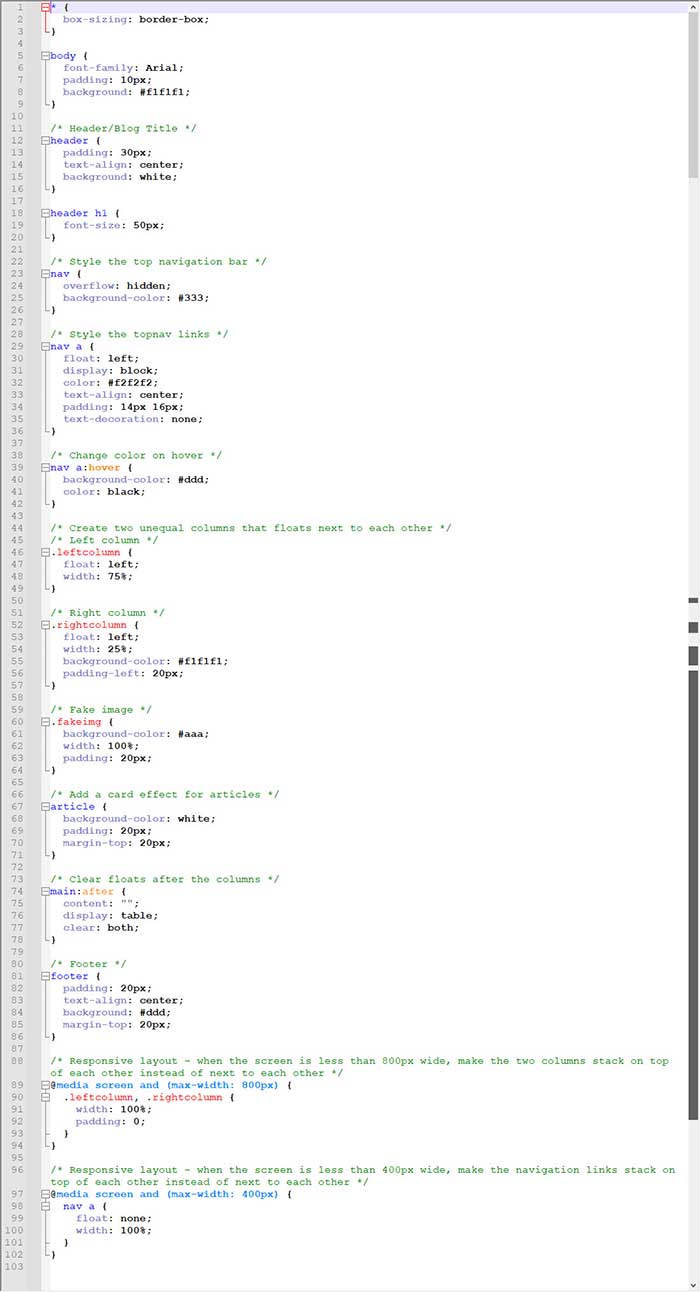
Task: Click the "display: table;" line
Action: pyautogui.click(x=111, y=916)
